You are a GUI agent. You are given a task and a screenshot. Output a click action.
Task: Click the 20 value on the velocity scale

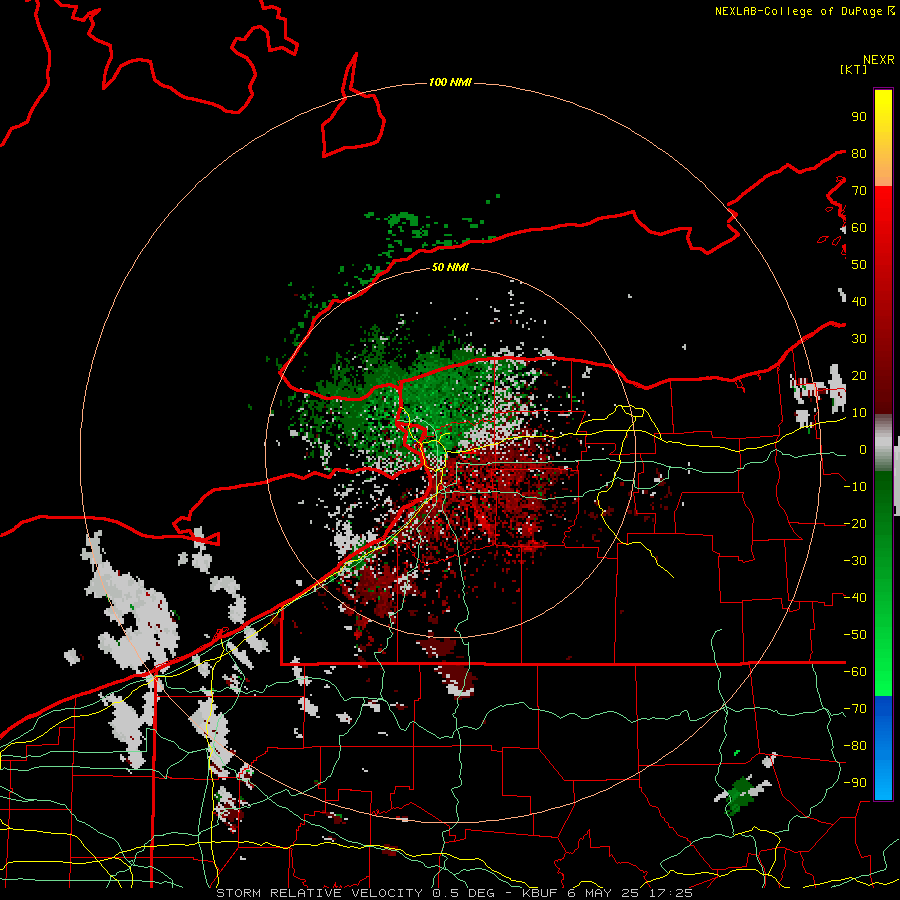(859, 375)
